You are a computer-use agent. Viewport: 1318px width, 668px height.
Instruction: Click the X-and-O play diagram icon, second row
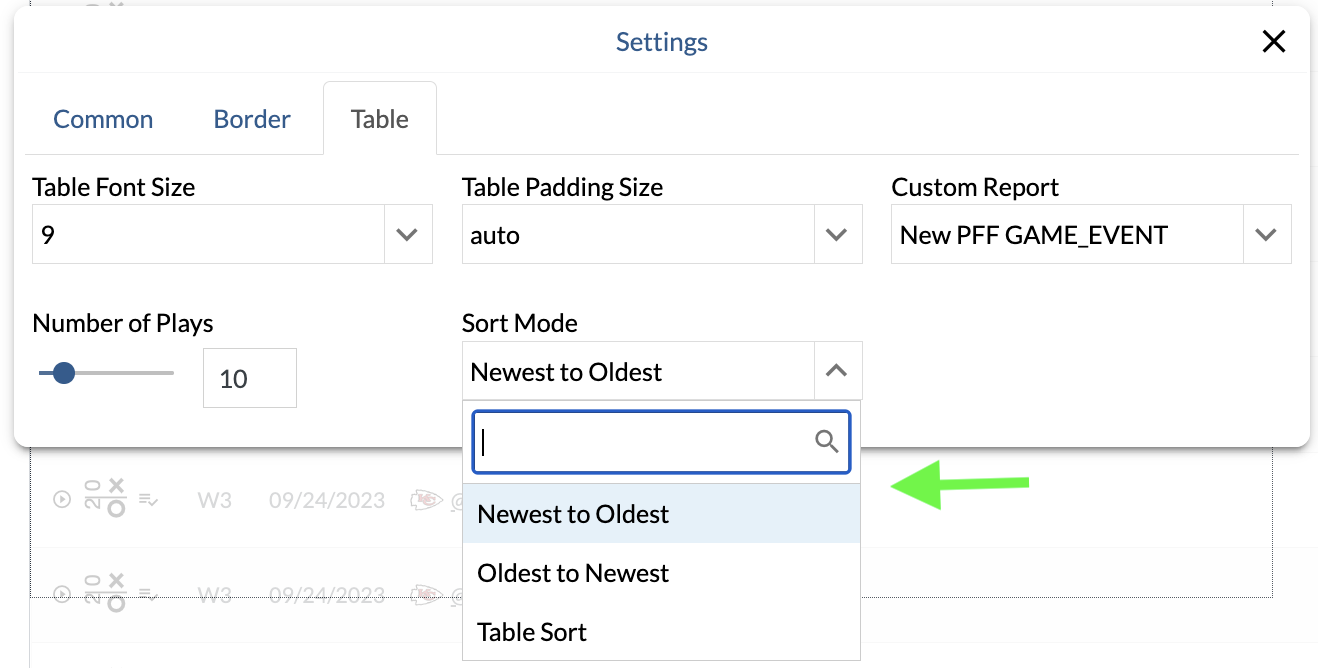point(105,593)
